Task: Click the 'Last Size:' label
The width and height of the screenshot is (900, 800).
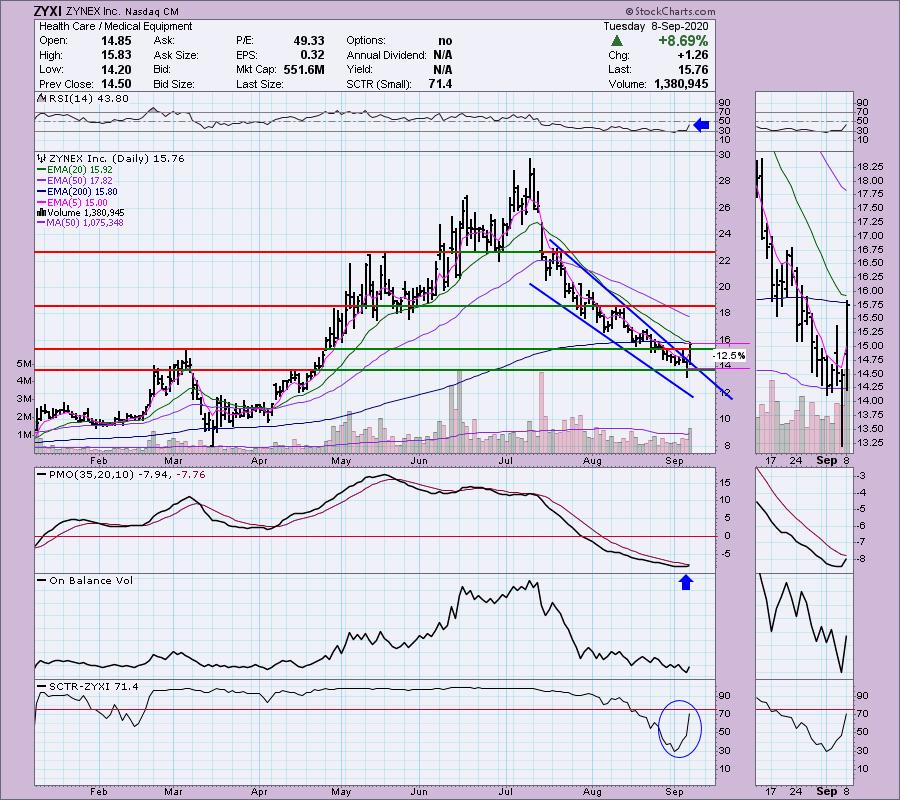Action: click(x=259, y=84)
